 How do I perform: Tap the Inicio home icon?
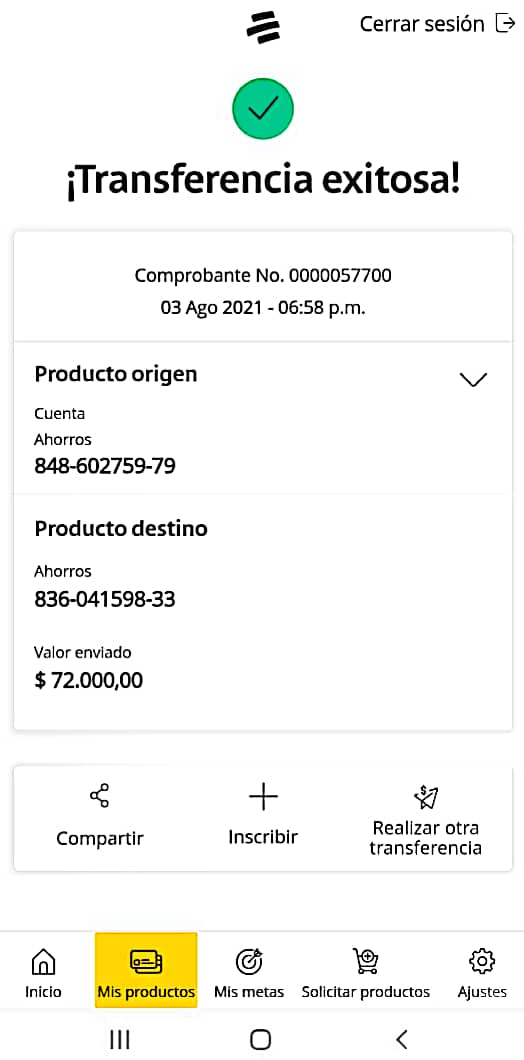(x=44, y=961)
